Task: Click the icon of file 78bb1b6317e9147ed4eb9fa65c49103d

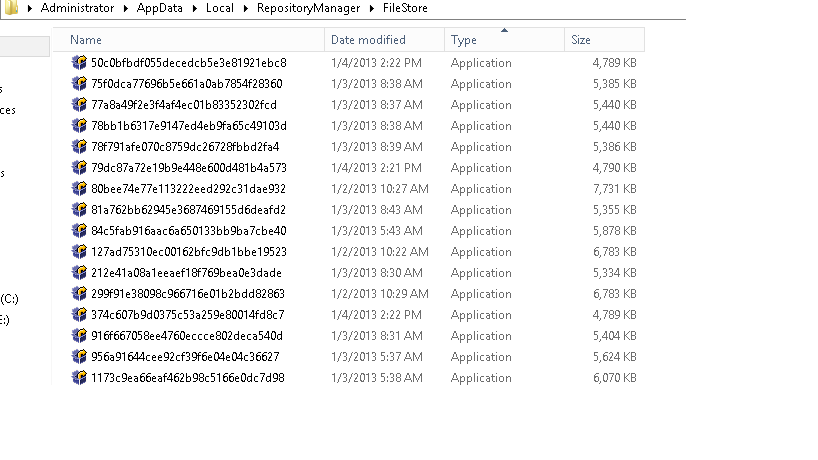Action: 79,126
